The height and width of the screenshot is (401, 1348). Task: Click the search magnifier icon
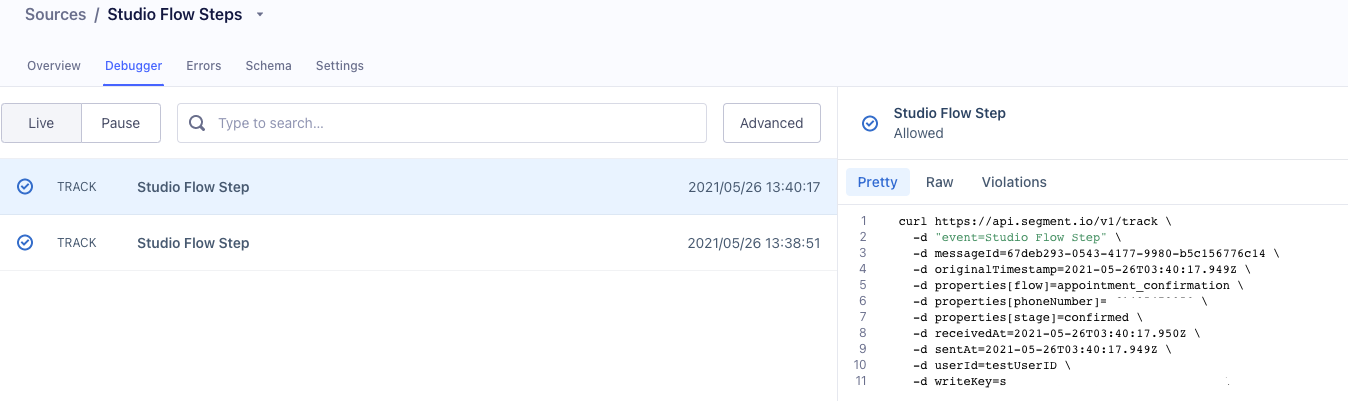197,123
